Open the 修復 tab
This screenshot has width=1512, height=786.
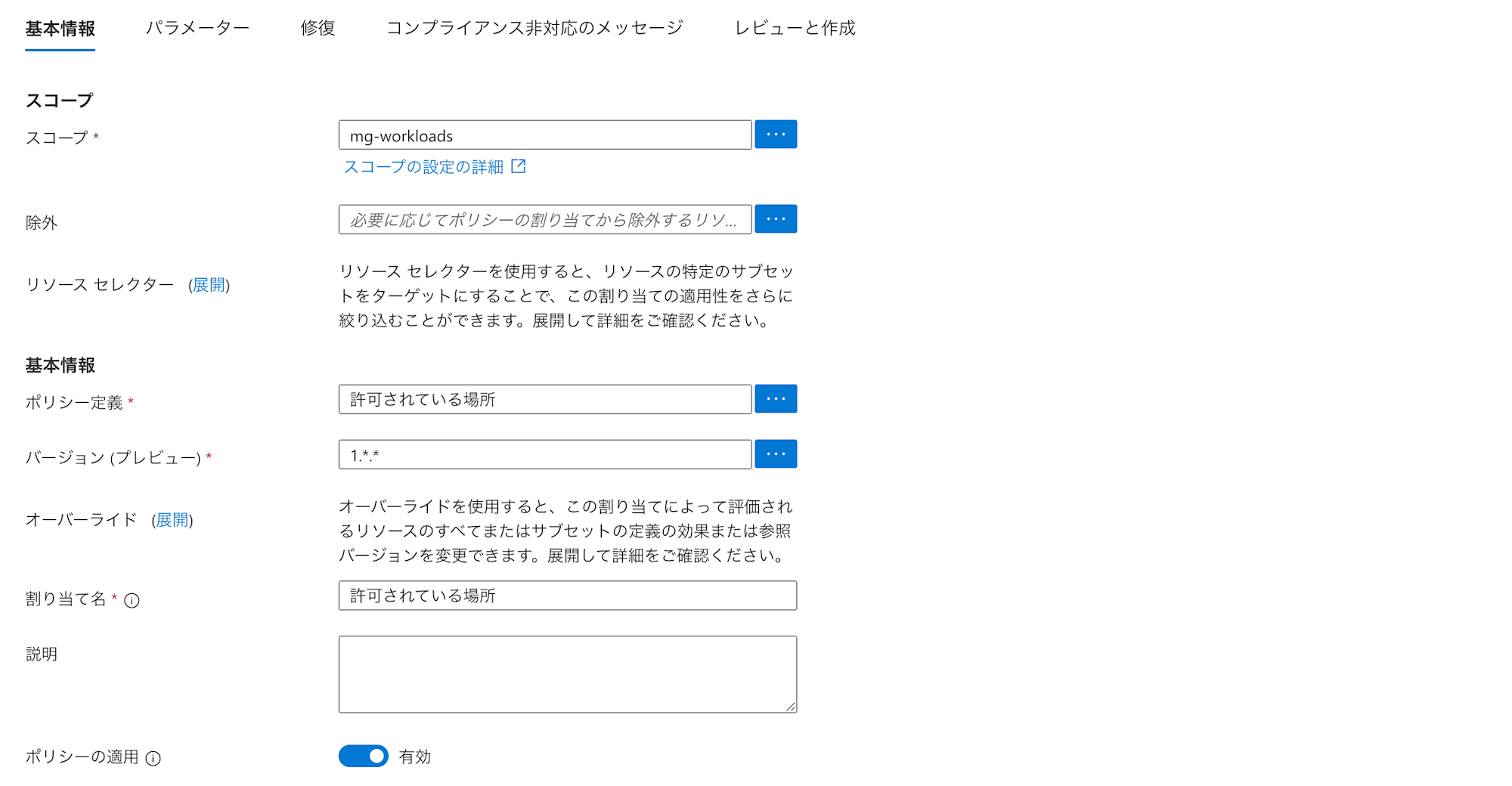pos(318,29)
